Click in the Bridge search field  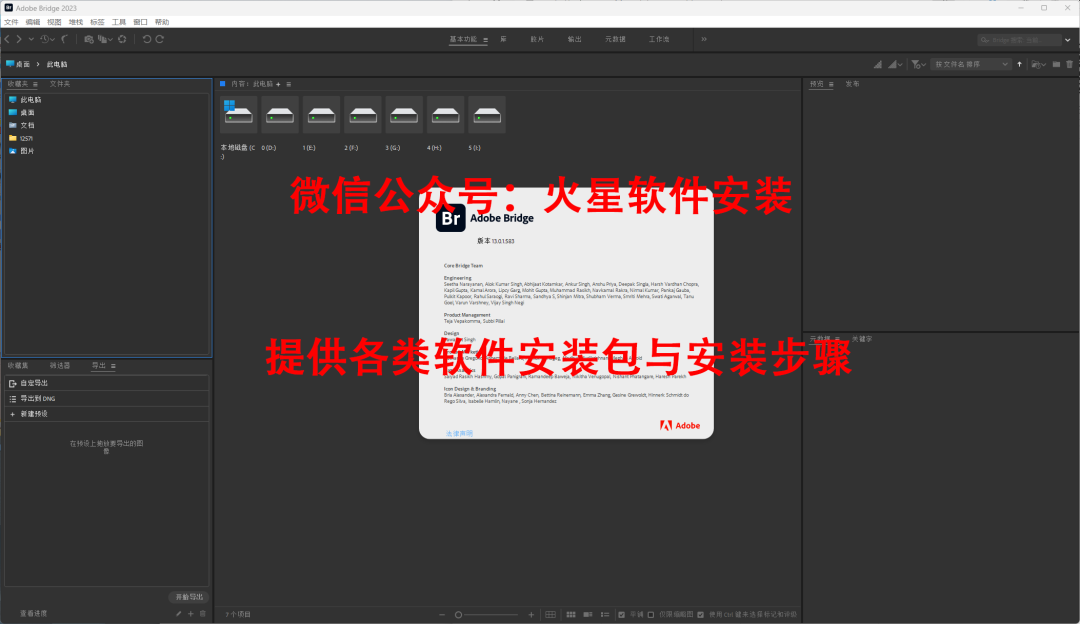pyautogui.click(x=1019, y=40)
